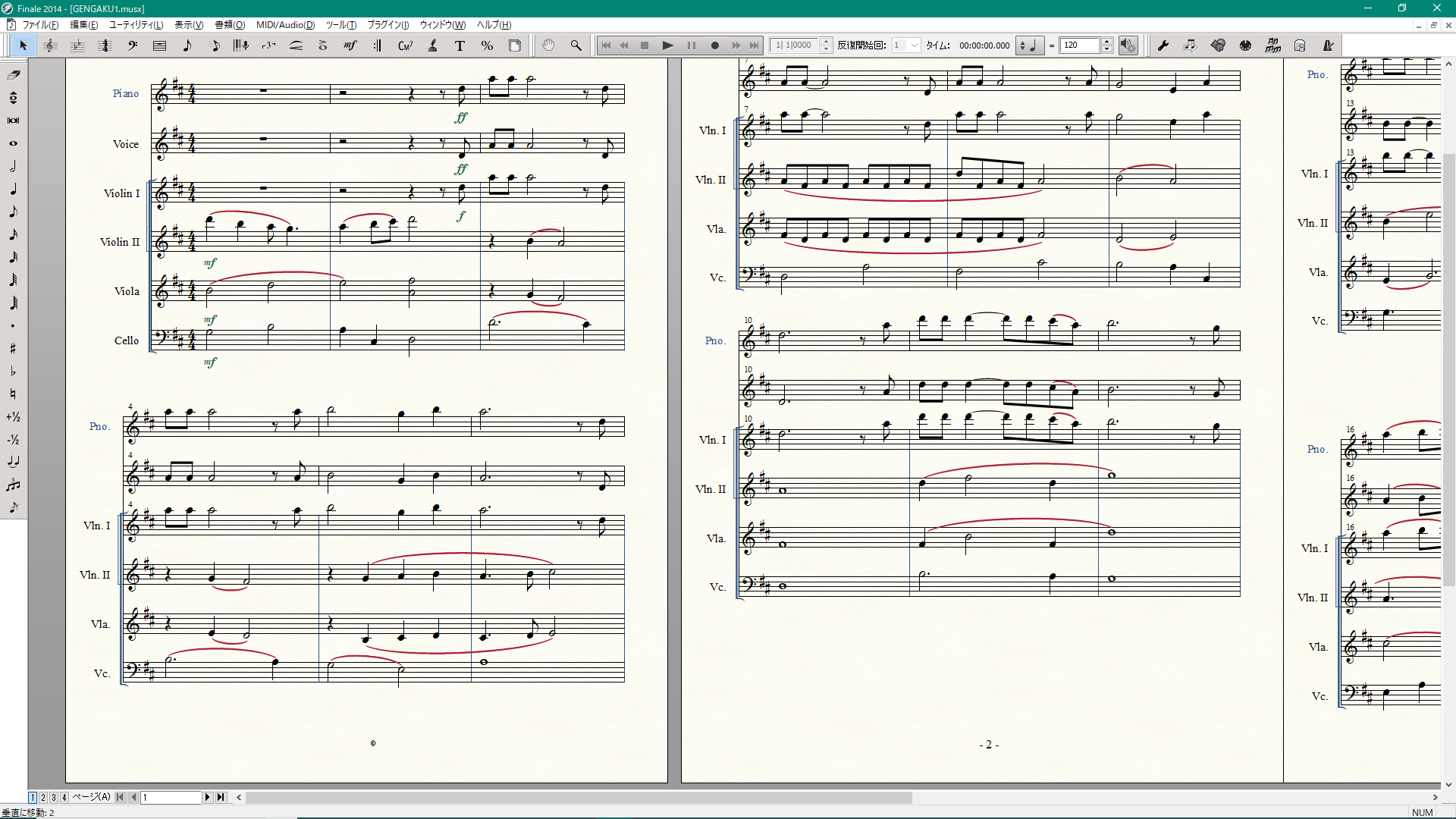Select the Resize percent tool
Viewport: 1456px width, 819px height.
click(x=487, y=45)
